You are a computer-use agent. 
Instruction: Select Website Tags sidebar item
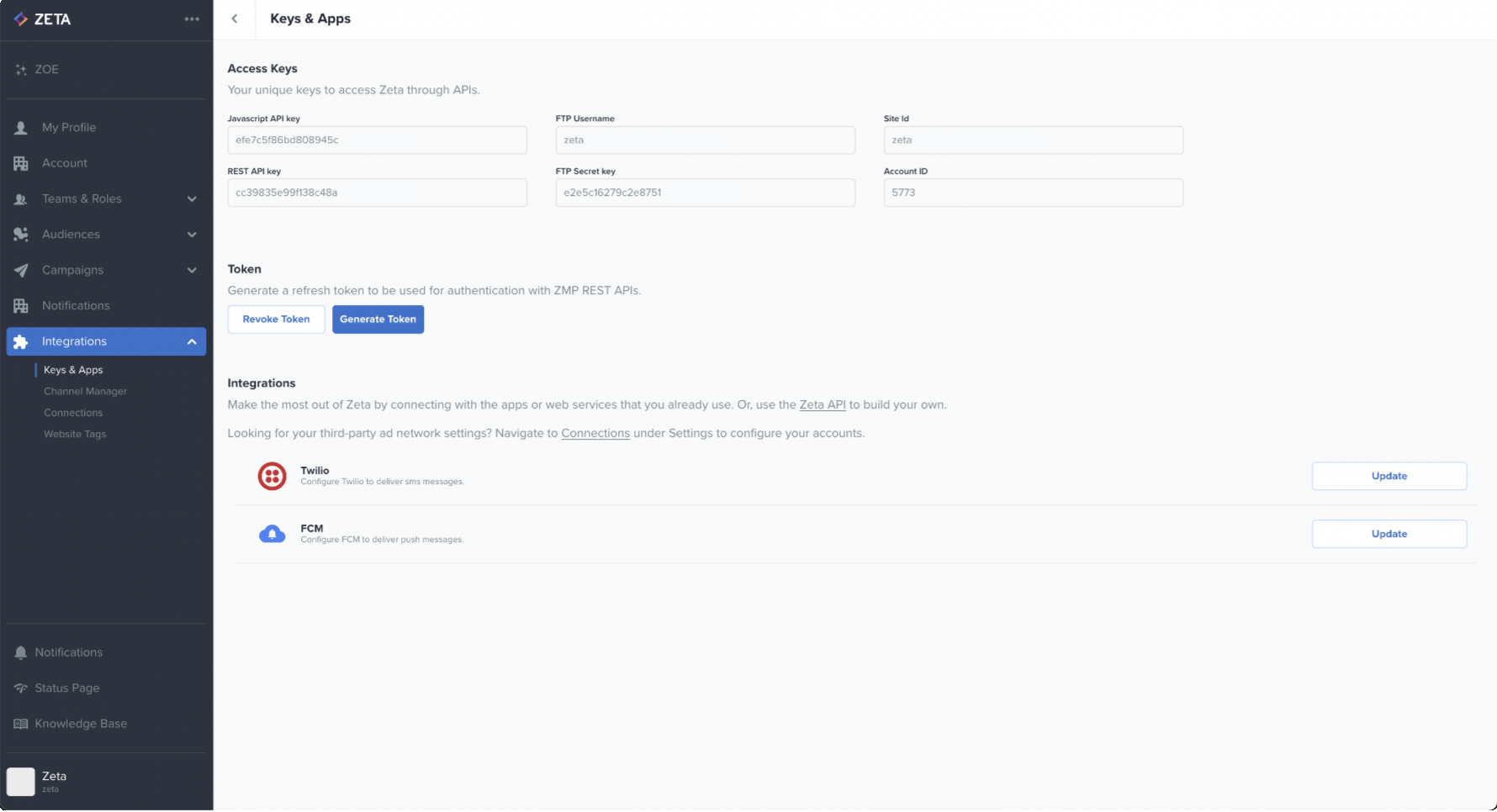pyautogui.click(x=75, y=435)
